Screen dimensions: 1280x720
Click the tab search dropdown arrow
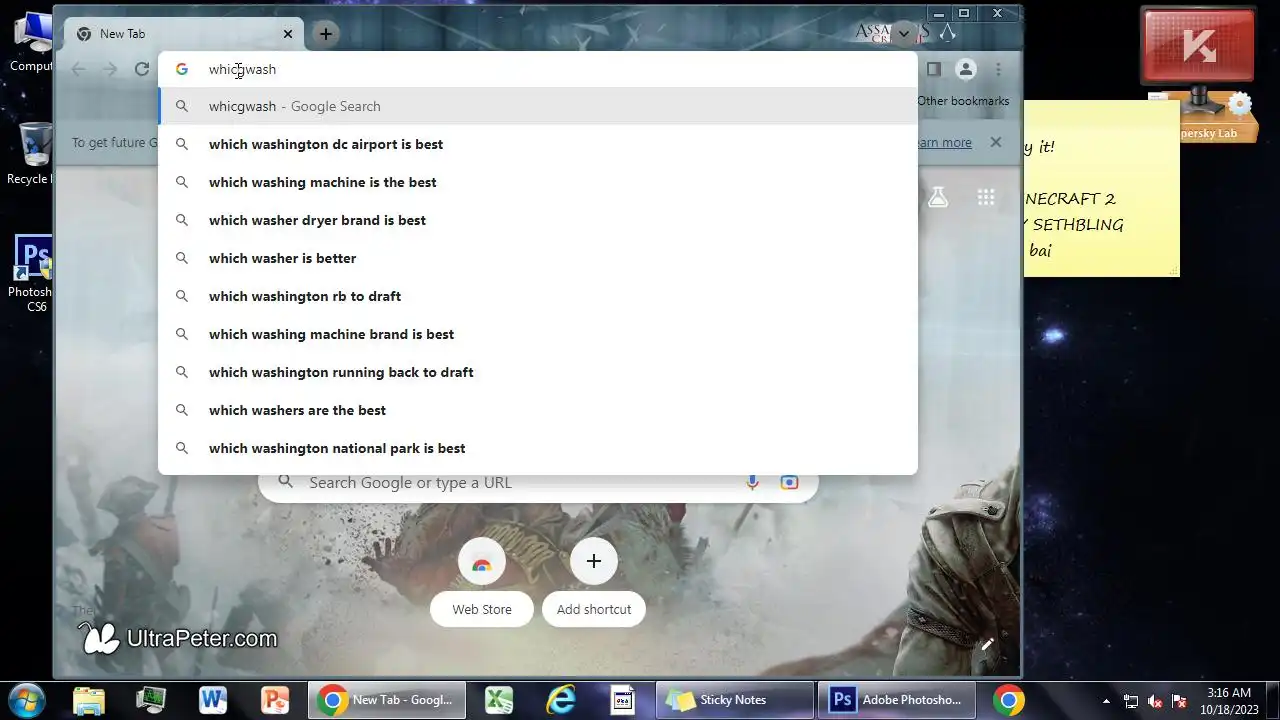coord(904,33)
